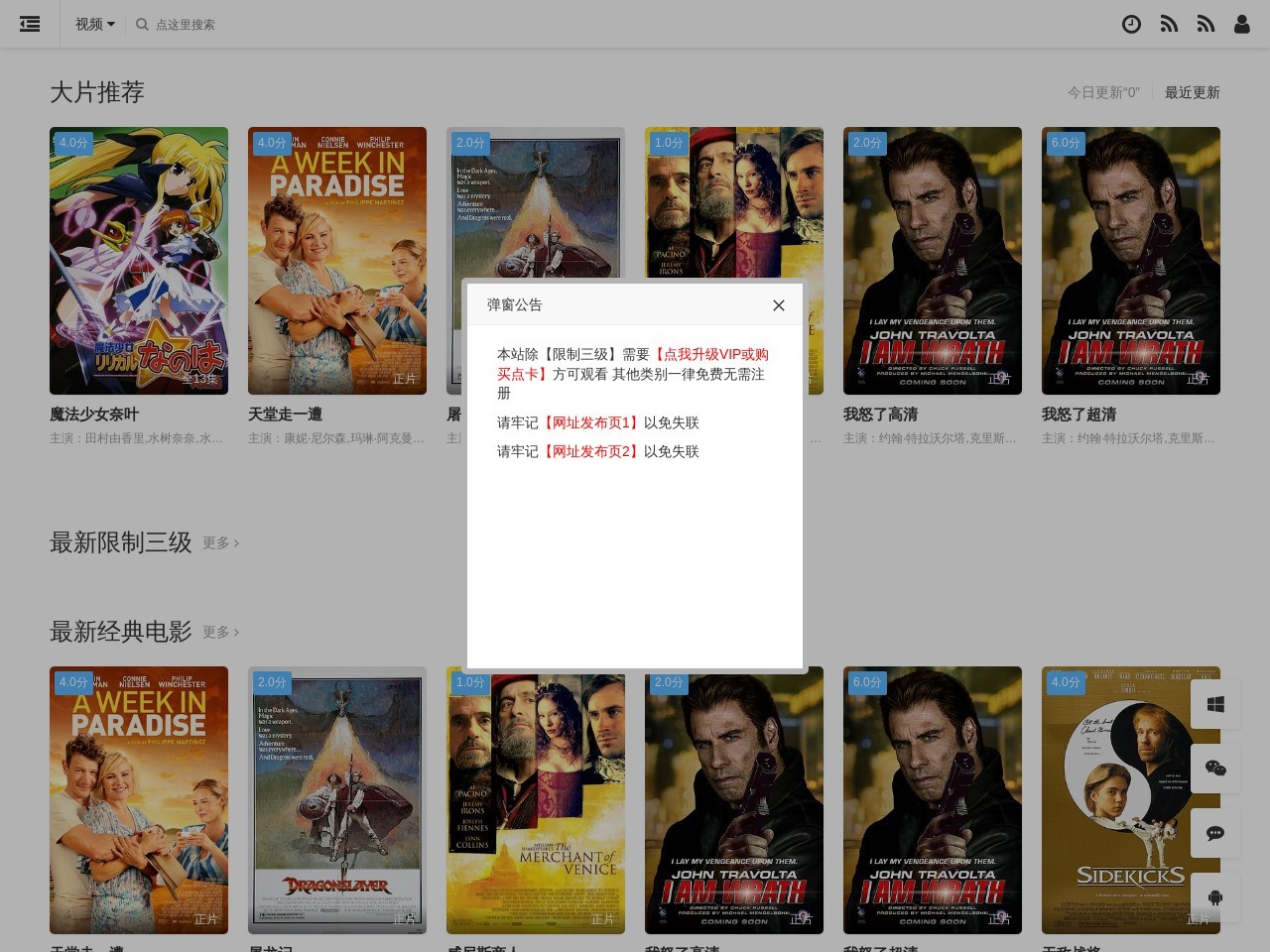The height and width of the screenshot is (952, 1270).
Task: Expand 更多 next to 最新经典电影
Action: (220, 633)
